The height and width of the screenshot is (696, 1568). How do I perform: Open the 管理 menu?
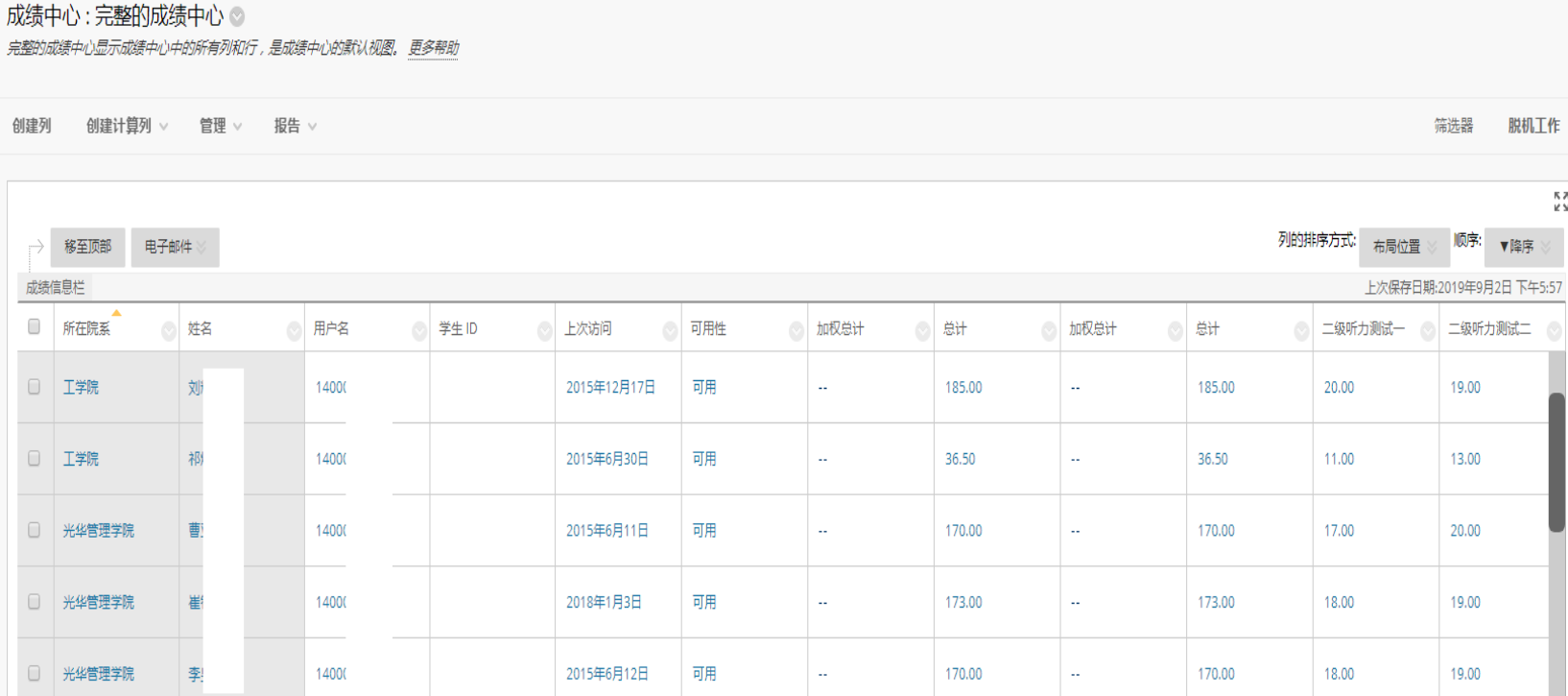pyautogui.click(x=220, y=126)
